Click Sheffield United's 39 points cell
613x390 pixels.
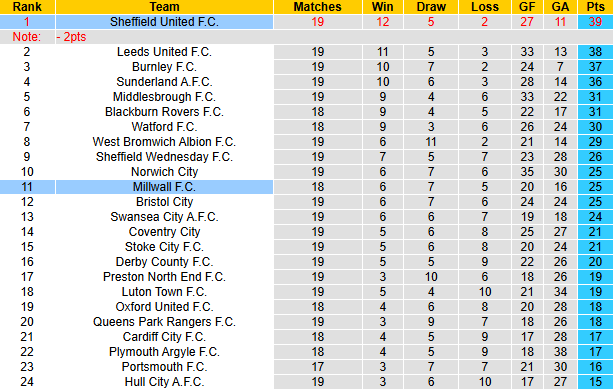pyautogui.click(x=595, y=22)
